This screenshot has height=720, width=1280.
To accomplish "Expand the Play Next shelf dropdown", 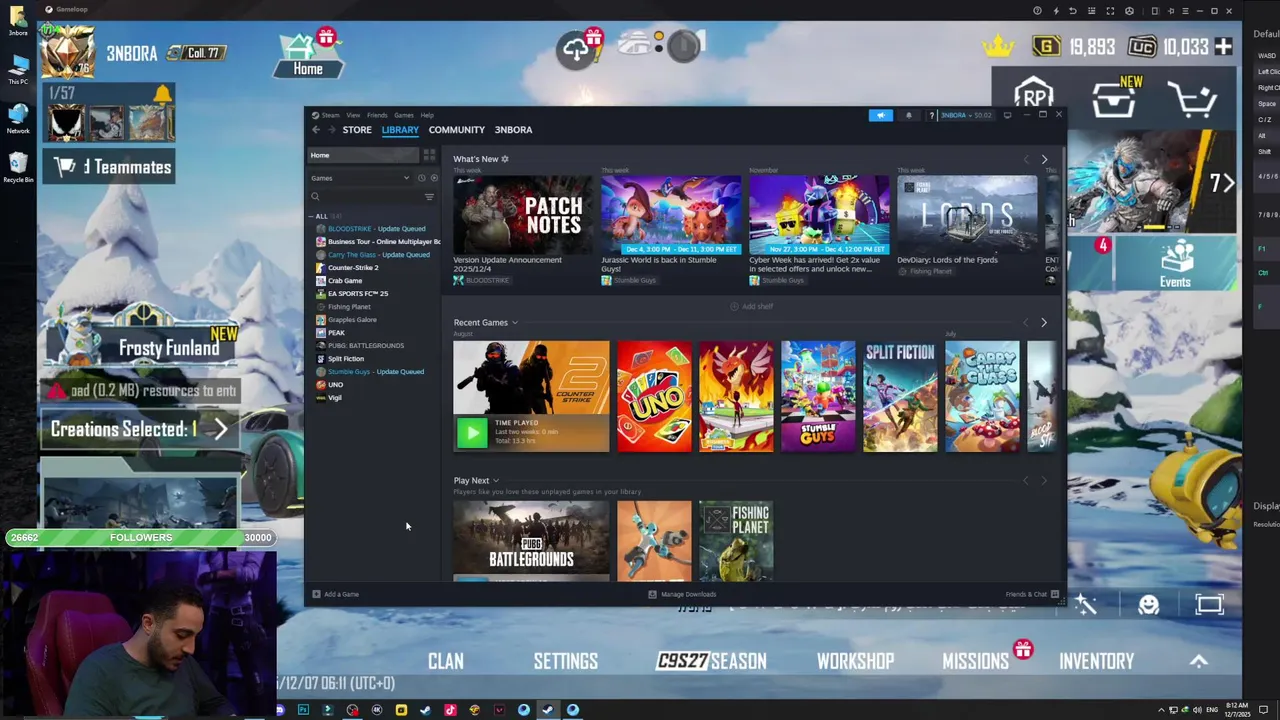I will coord(495,481).
